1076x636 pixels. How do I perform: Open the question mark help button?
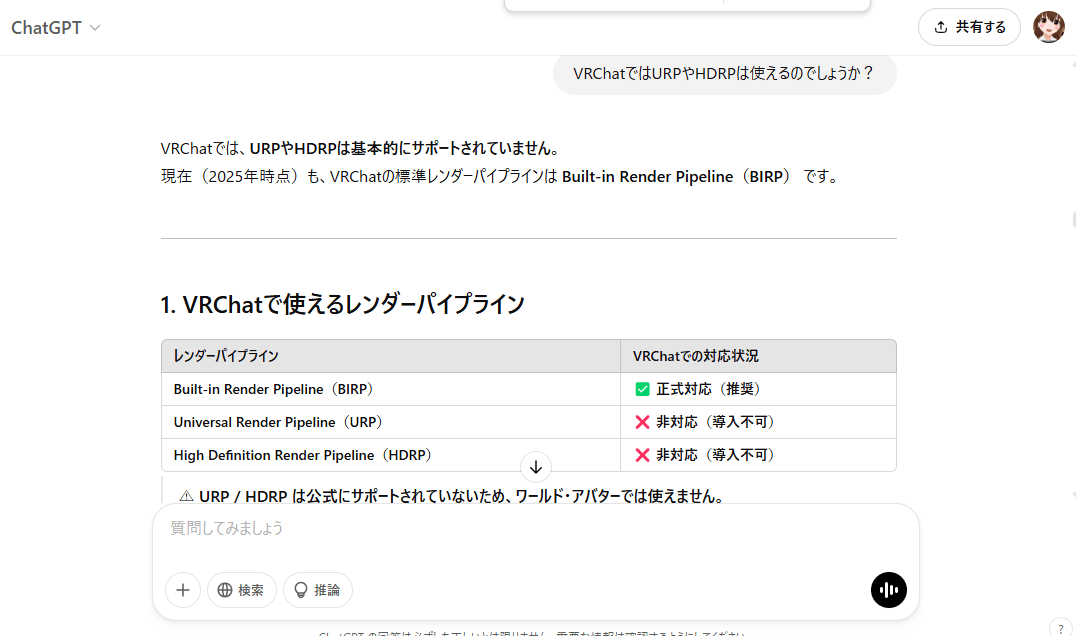[x=1061, y=628]
